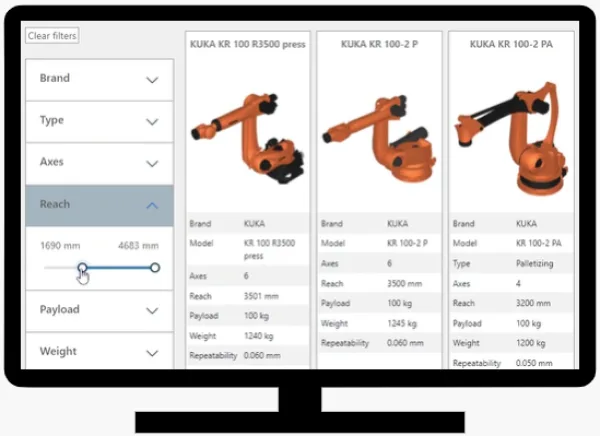
Task: Expand the Brand filter chevron
Action: (152, 80)
